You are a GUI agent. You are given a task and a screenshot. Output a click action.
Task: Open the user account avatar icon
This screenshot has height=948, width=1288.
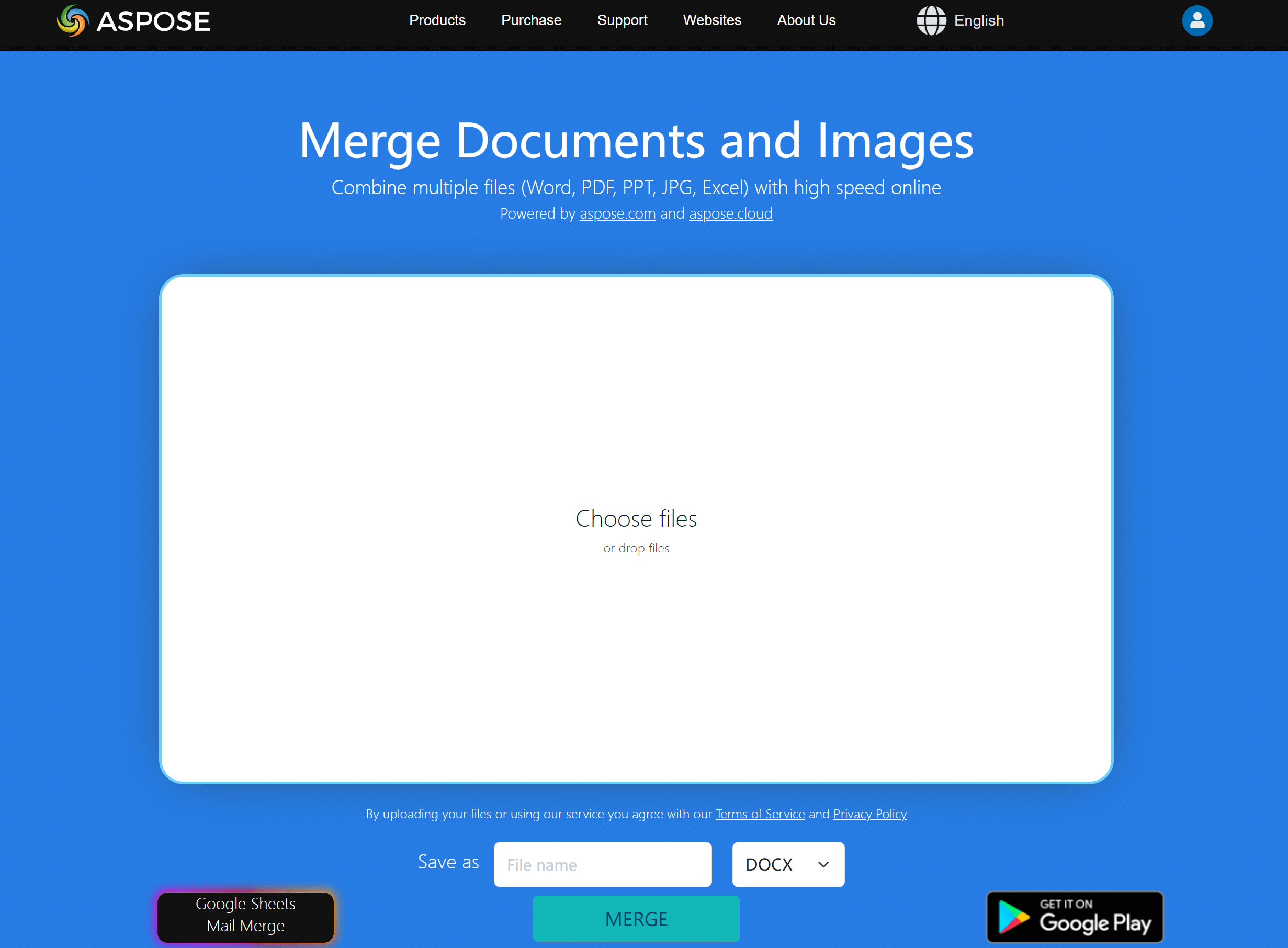click(x=1197, y=20)
